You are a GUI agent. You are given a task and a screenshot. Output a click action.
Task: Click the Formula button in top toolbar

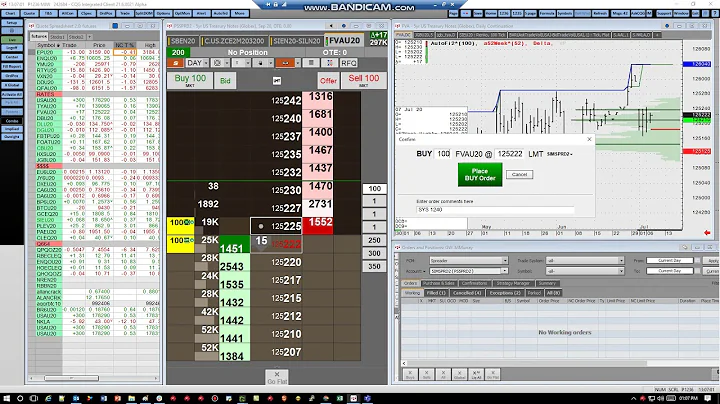[547, 13]
